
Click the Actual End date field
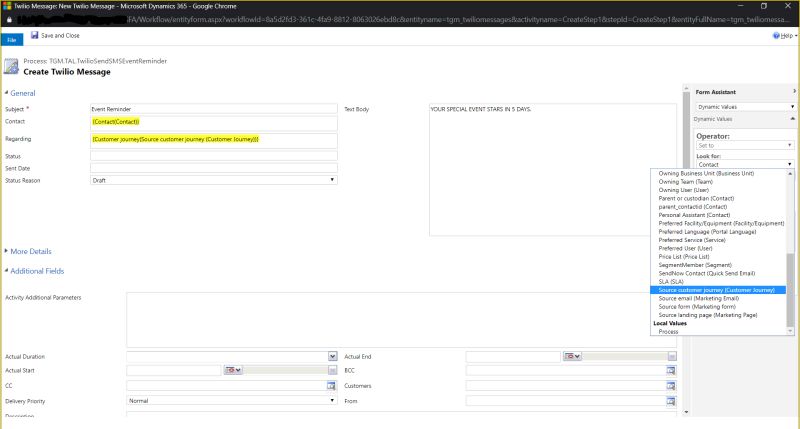coord(513,356)
